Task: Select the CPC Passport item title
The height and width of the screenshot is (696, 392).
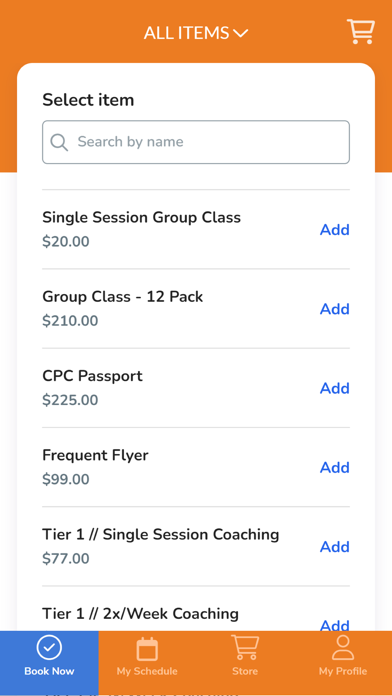Action: (x=92, y=376)
